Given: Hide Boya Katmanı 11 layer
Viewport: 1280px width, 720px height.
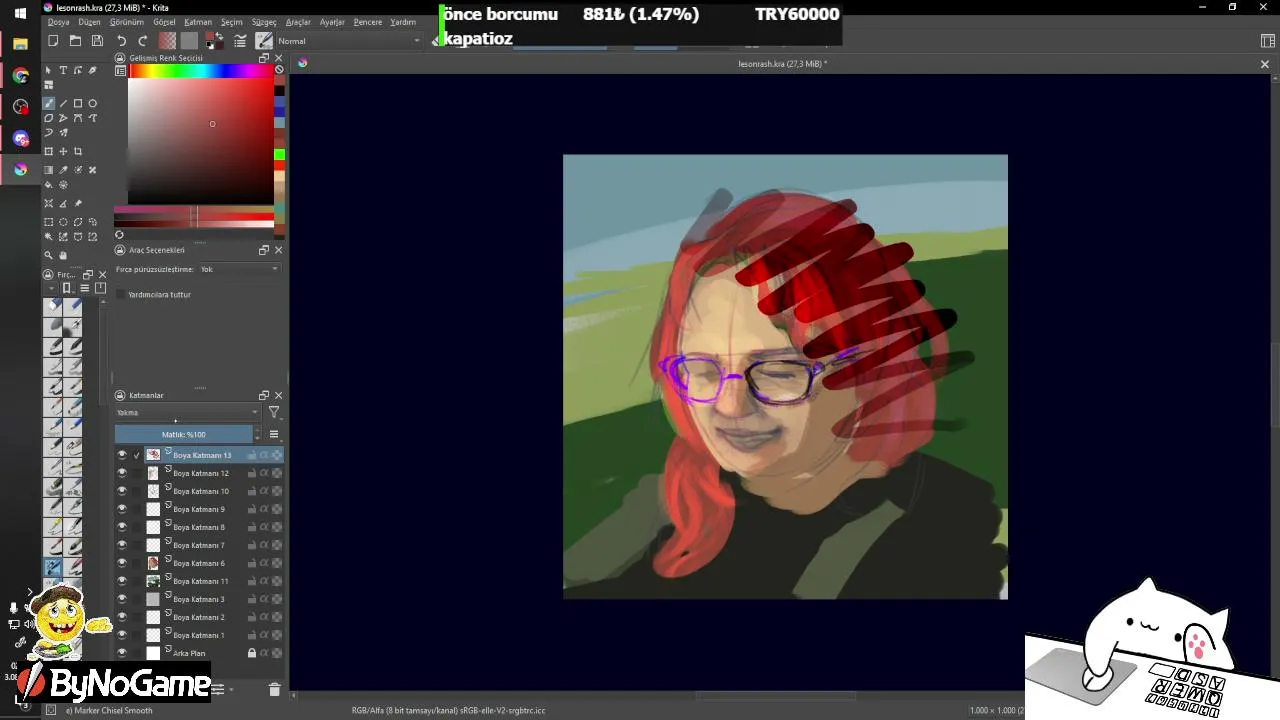Looking at the screenshot, I should click(122, 581).
